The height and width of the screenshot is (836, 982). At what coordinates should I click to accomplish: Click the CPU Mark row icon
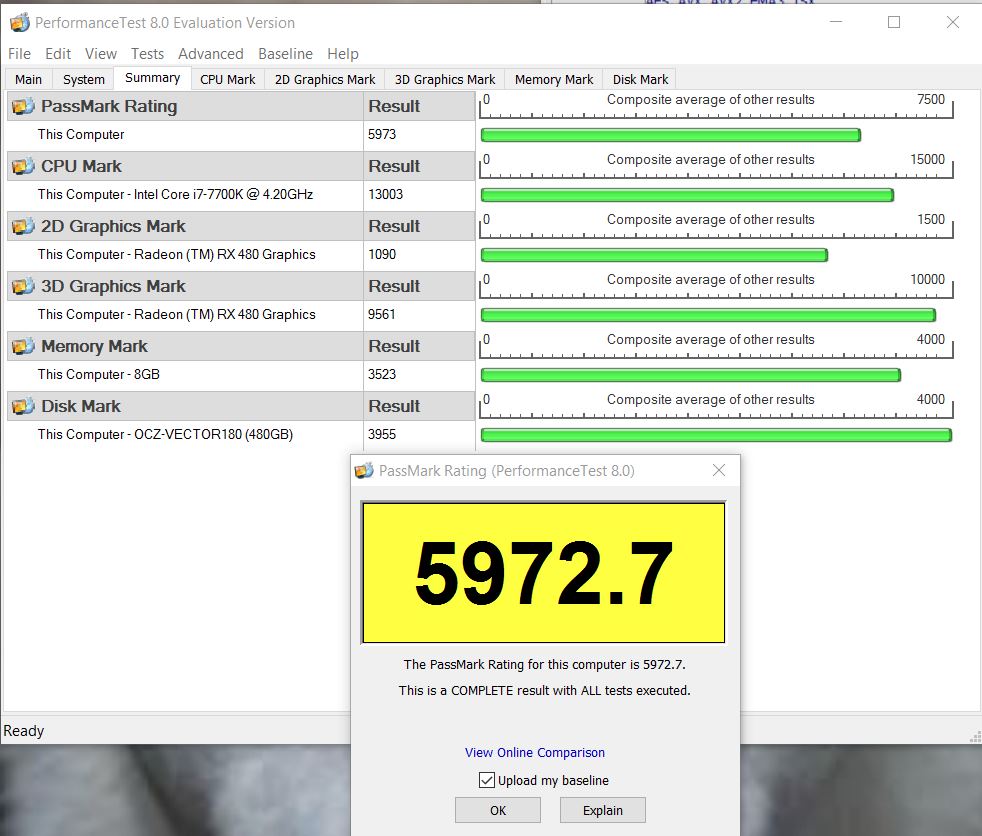[x=22, y=167]
